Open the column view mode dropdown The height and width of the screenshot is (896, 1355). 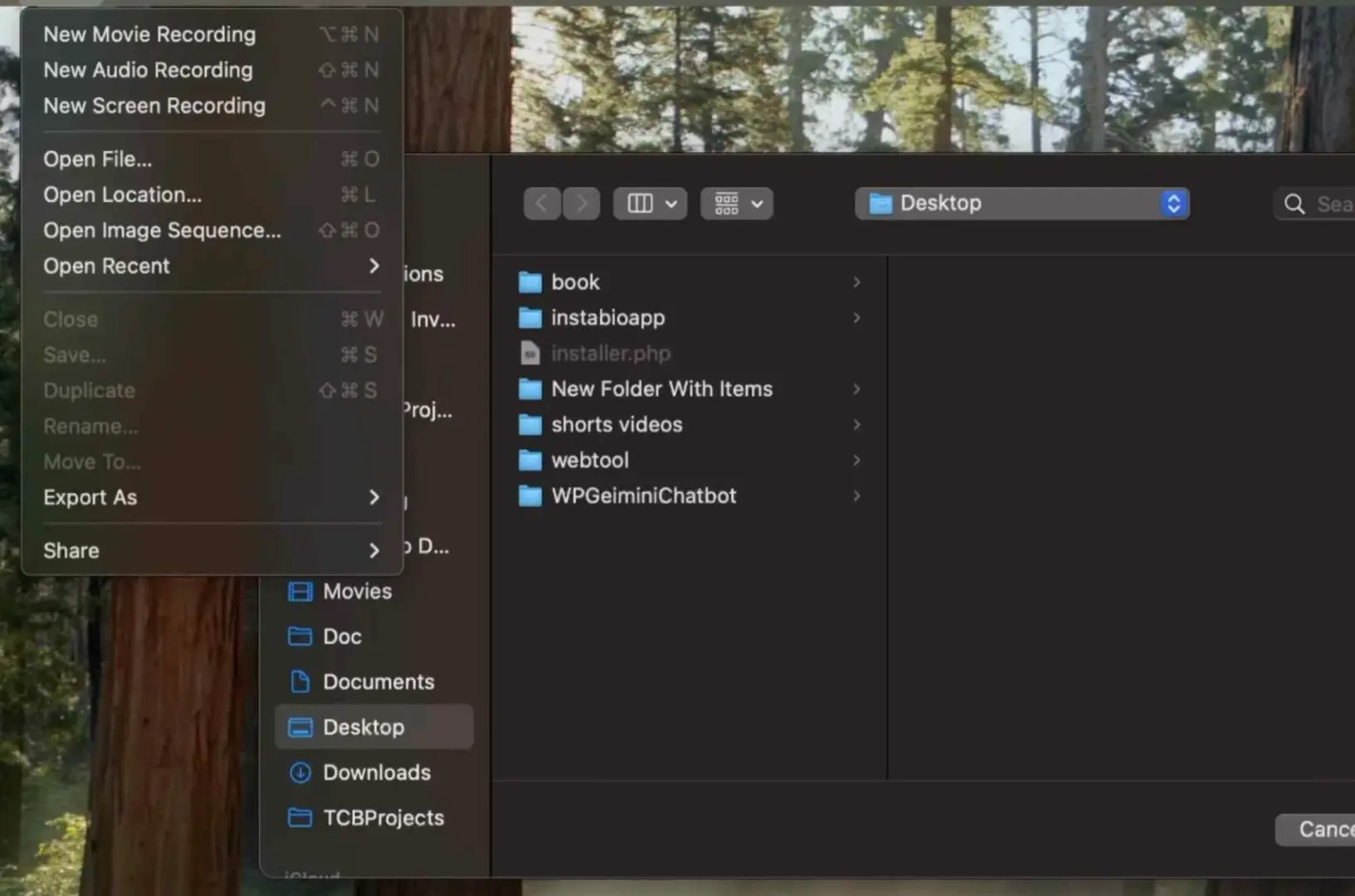[650, 203]
